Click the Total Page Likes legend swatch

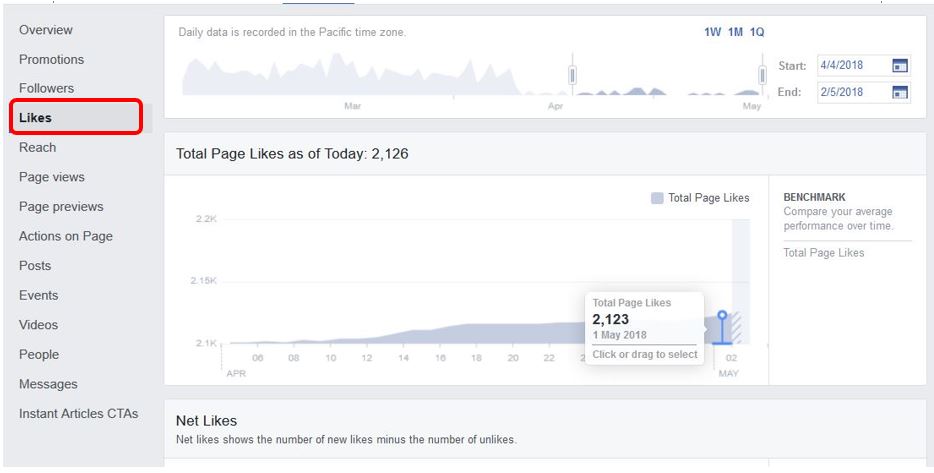(x=657, y=198)
